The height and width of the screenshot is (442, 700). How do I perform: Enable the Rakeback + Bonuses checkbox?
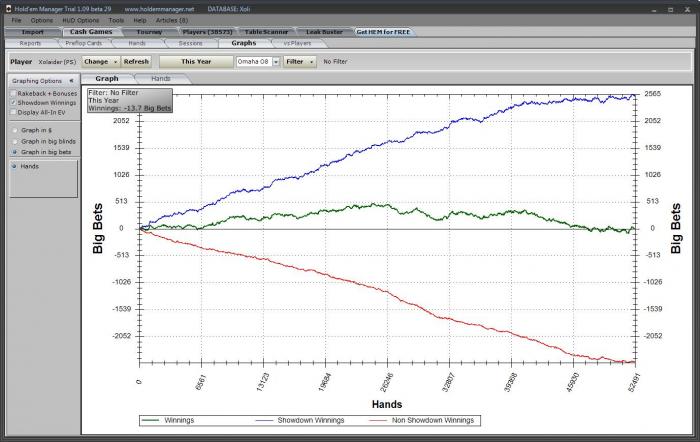tap(13, 93)
